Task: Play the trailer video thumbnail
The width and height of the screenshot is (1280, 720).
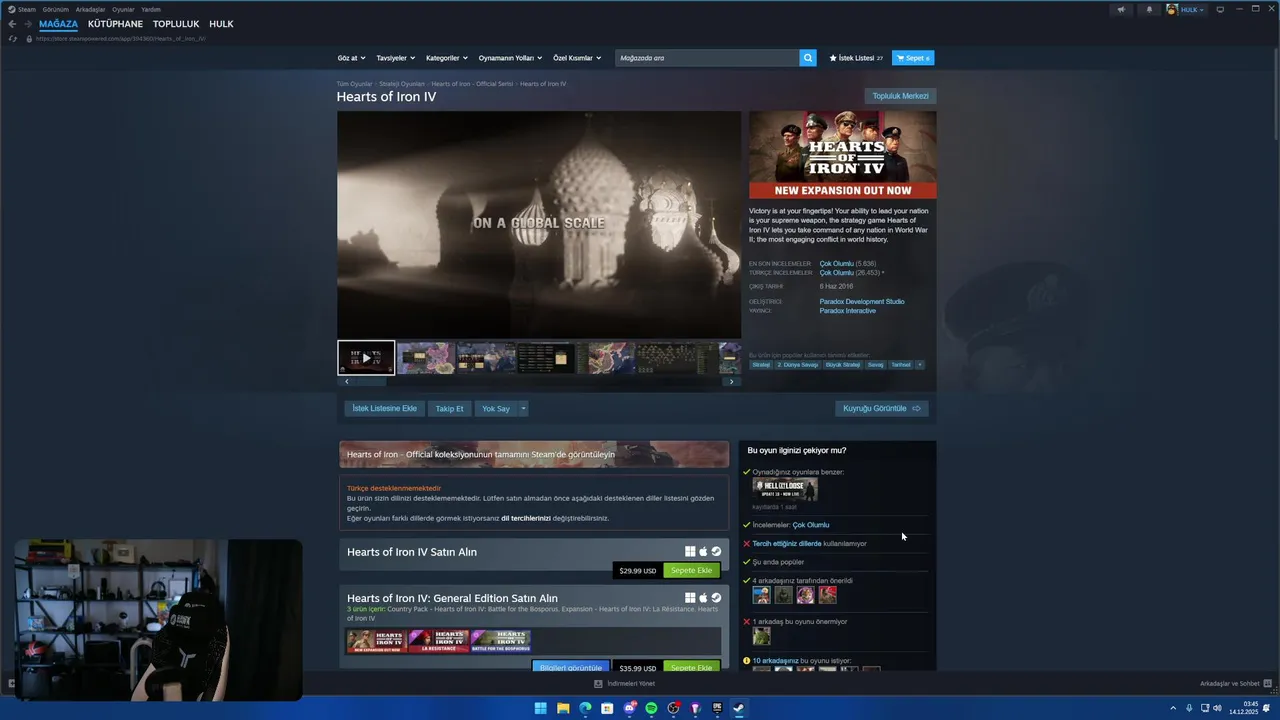Action: [x=366, y=357]
